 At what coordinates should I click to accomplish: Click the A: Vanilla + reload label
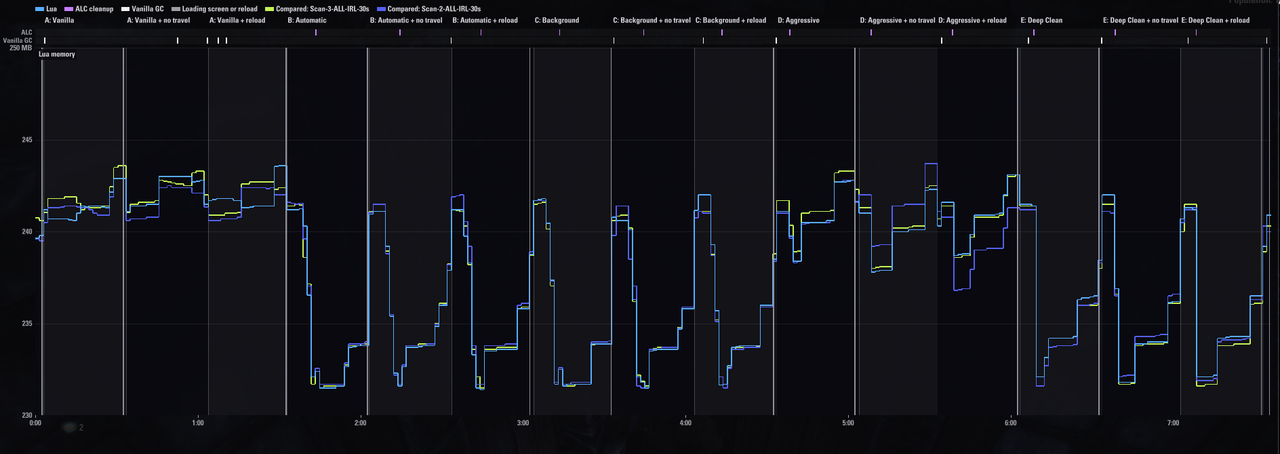click(x=237, y=20)
